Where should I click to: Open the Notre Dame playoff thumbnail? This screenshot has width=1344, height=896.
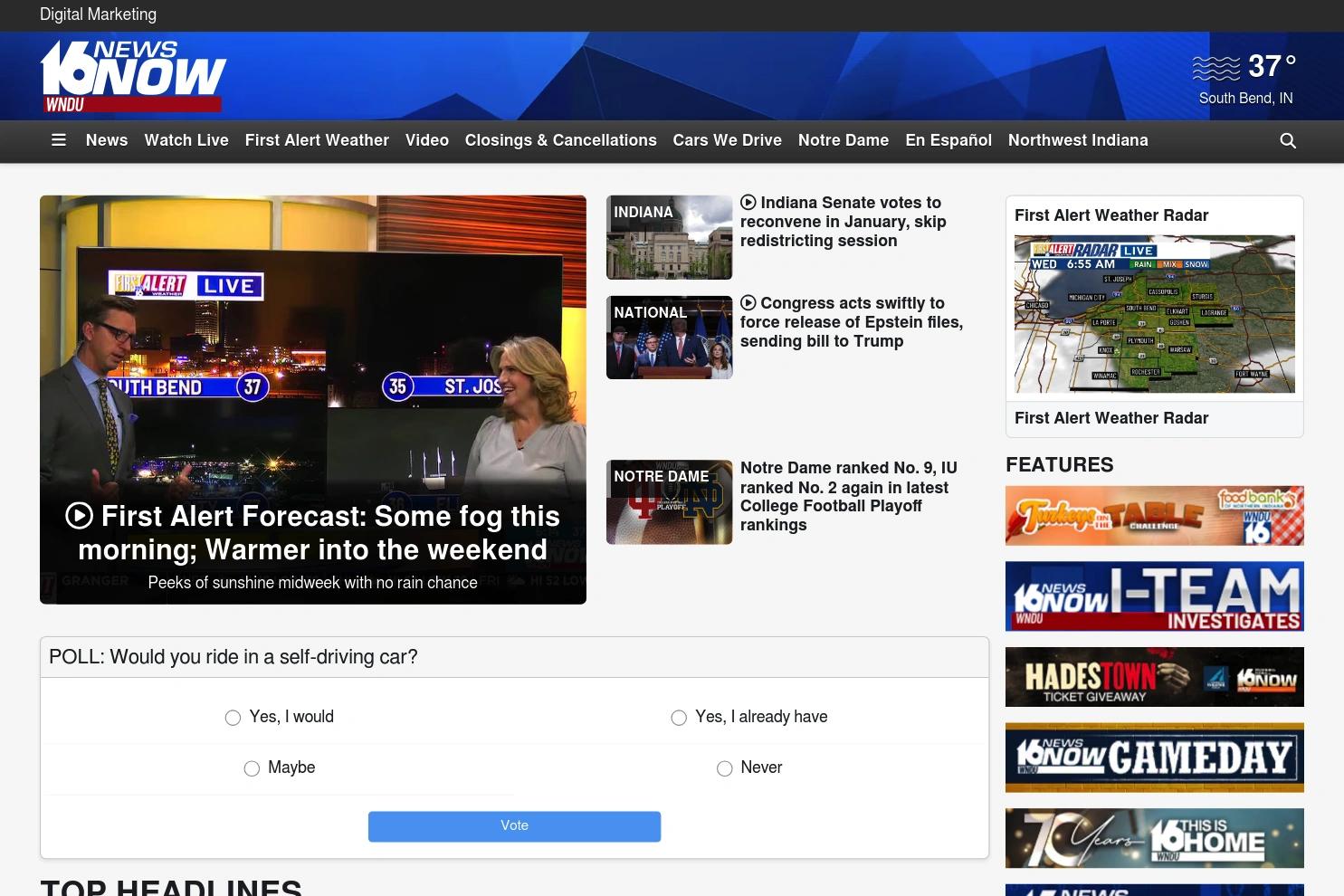669,502
